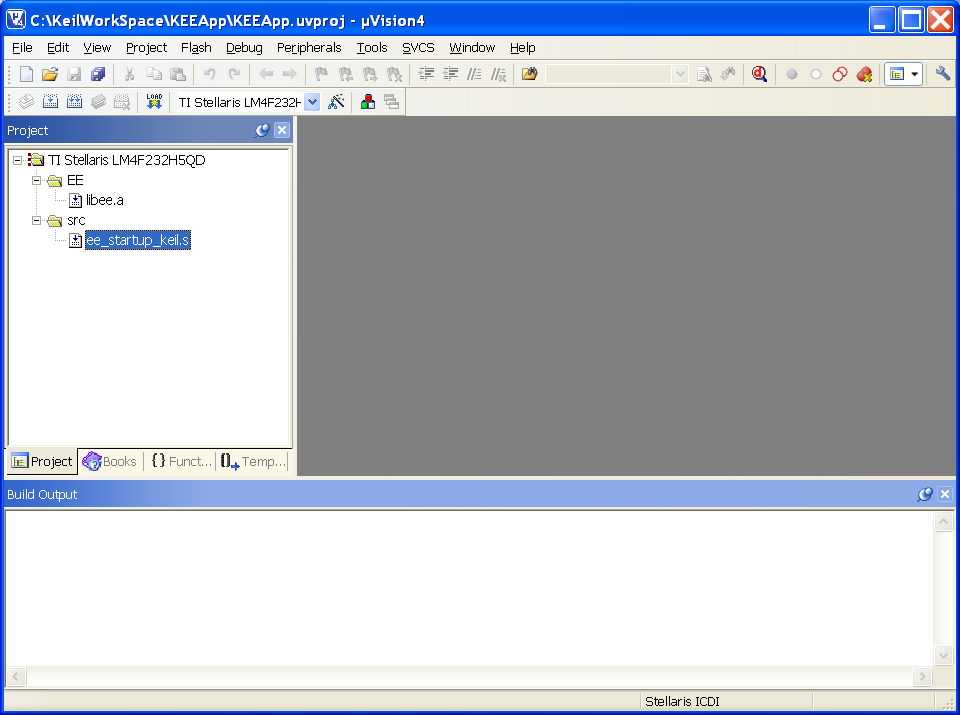
Task: Open Target Options magic wand icon
Action: [336, 102]
